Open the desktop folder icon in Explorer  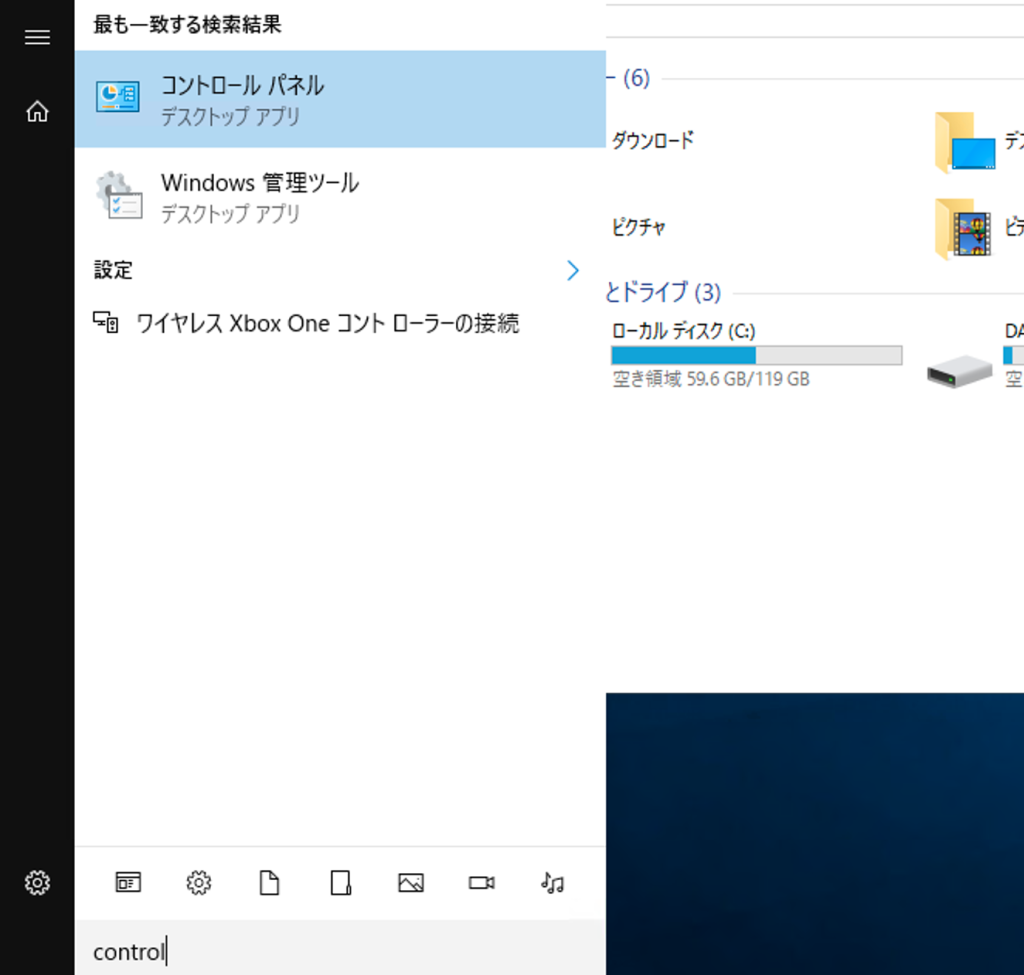coord(965,141)
